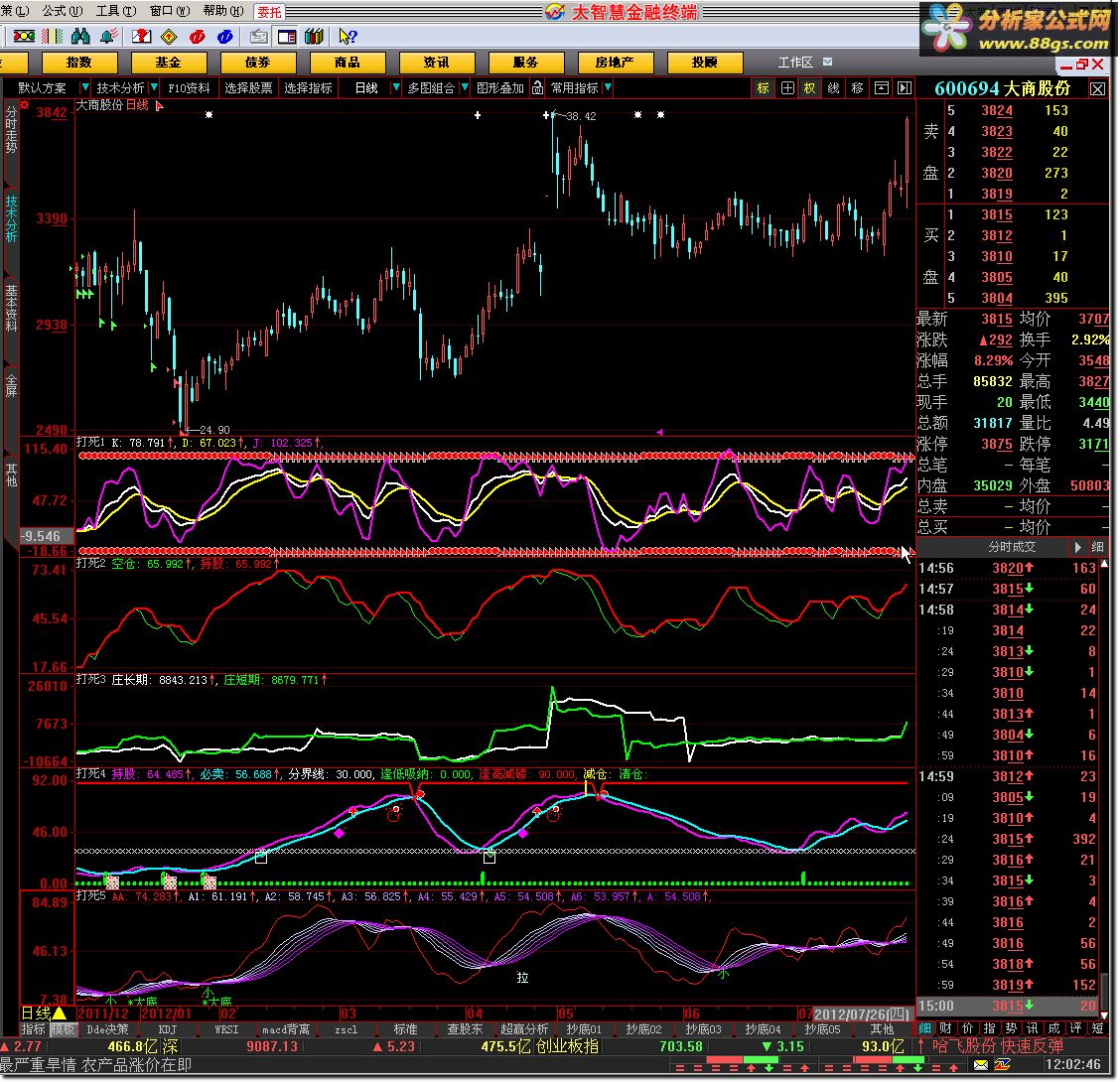Viewport: 1120px width, 1082px height.
Task: Click the F10资料 button
Action: click(x=190, y=87)
